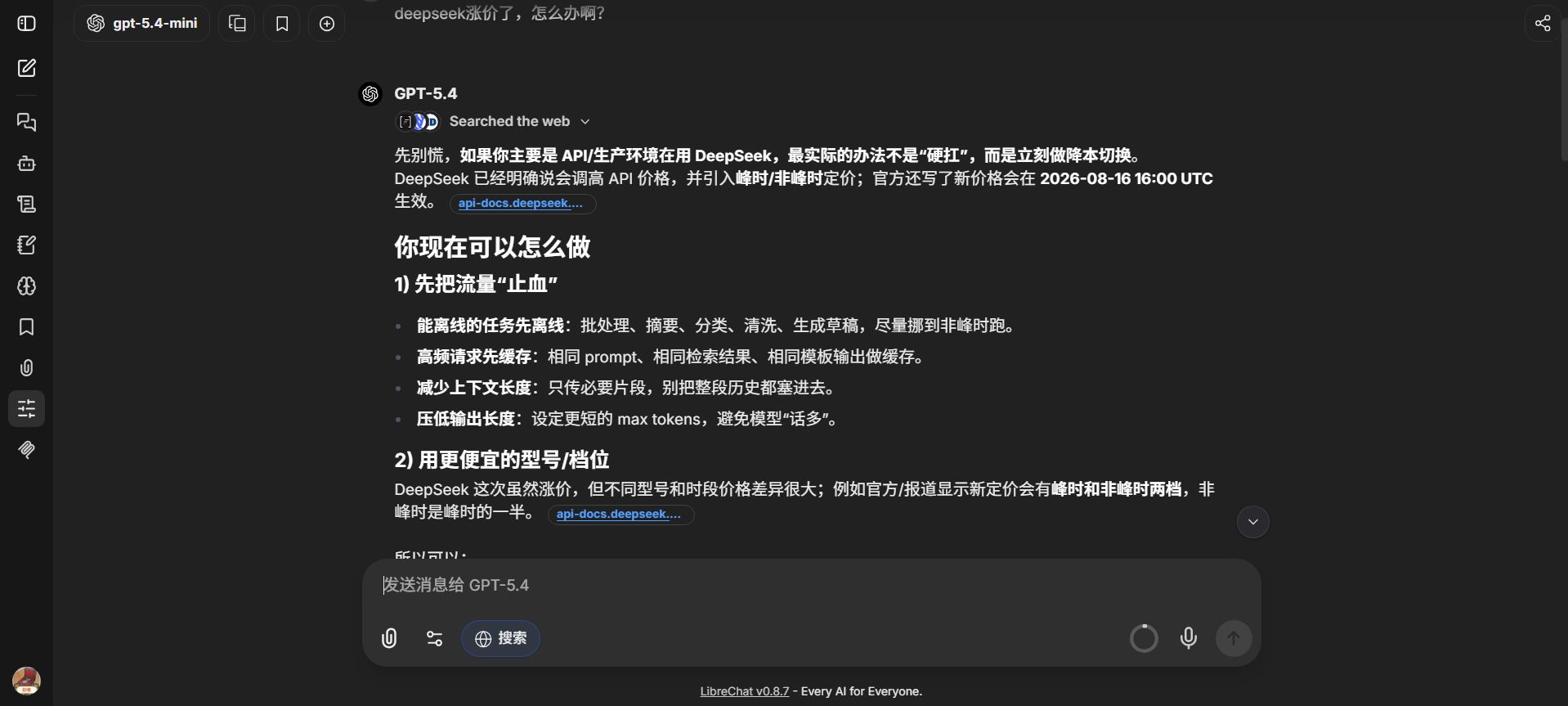Open the conversations chat-bubbles icon

pos(26,123)
